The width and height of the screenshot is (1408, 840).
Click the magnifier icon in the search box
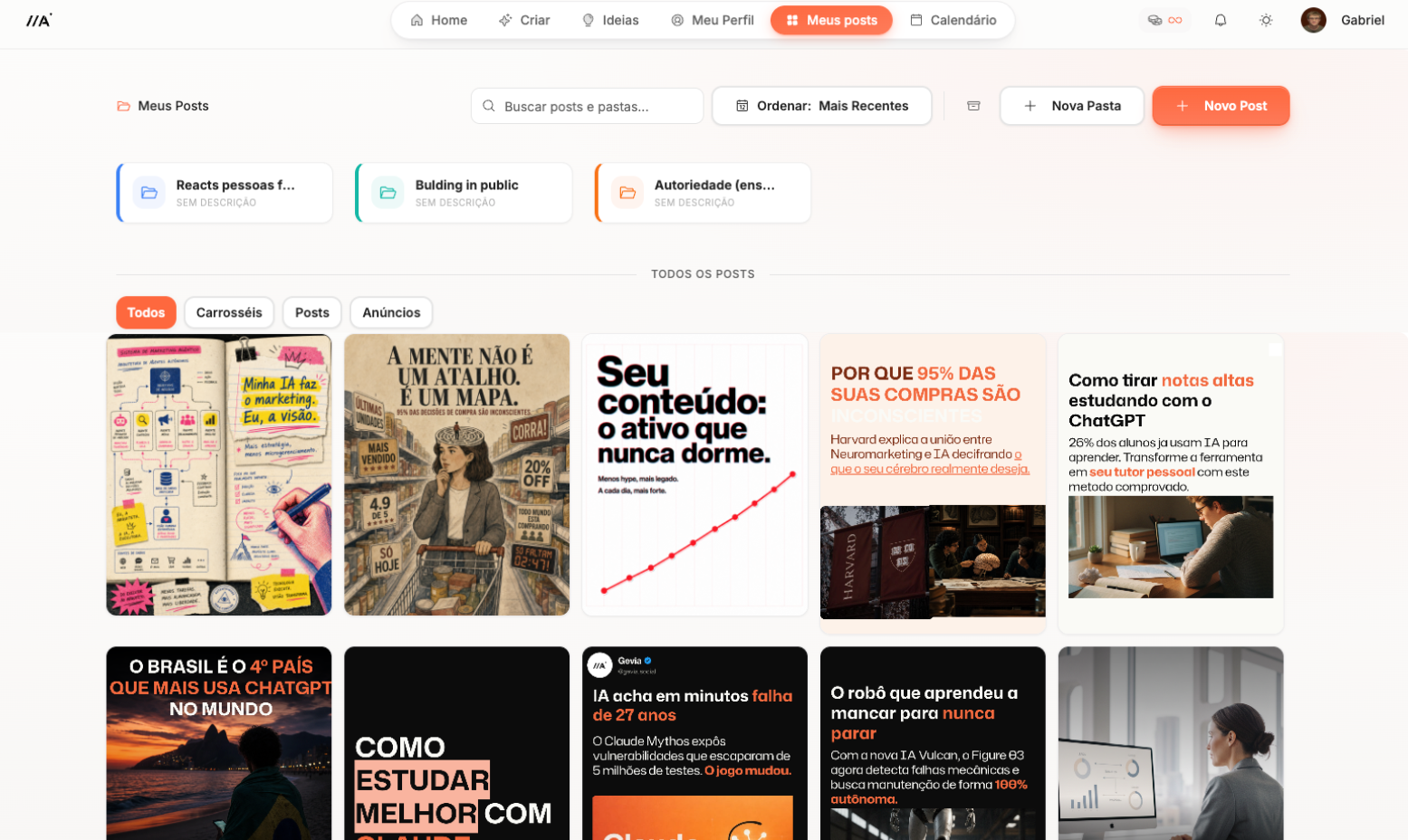(489, 106)
